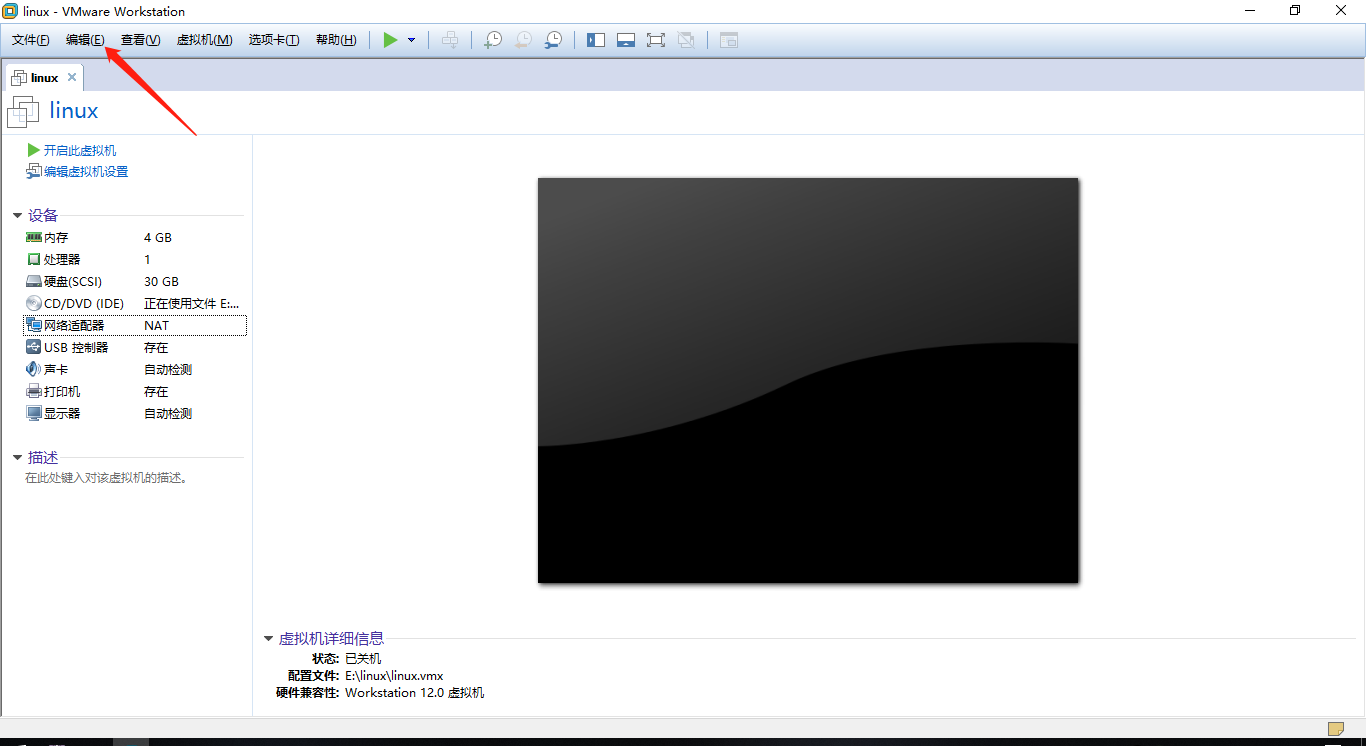Select the 网络适配器 device row
Screen dimensions: 1366x746
pos(135,326)
